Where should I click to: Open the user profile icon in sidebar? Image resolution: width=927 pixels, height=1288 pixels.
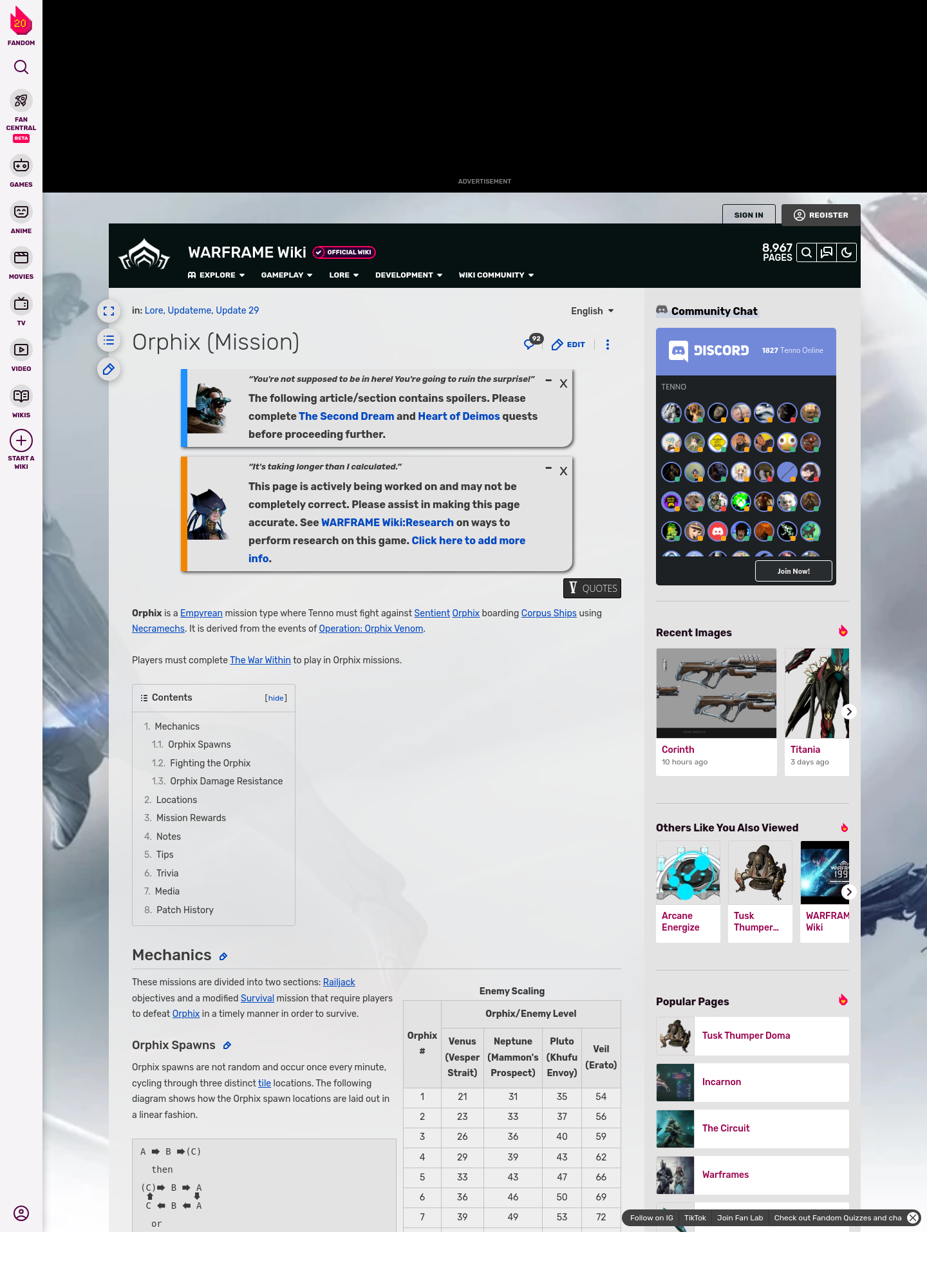click(x=21, y=1213)
